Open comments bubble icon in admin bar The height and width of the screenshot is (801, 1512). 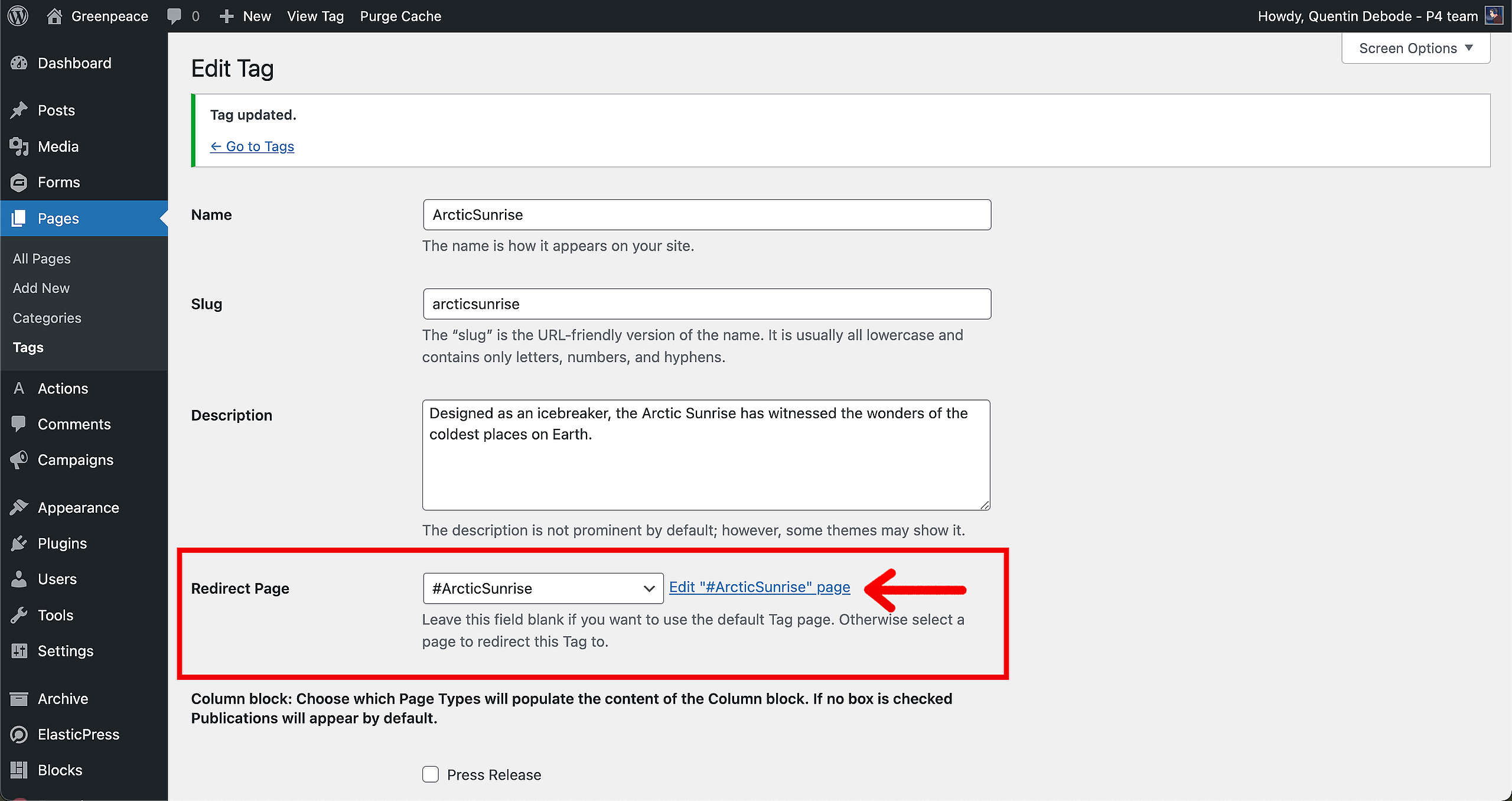174,16
